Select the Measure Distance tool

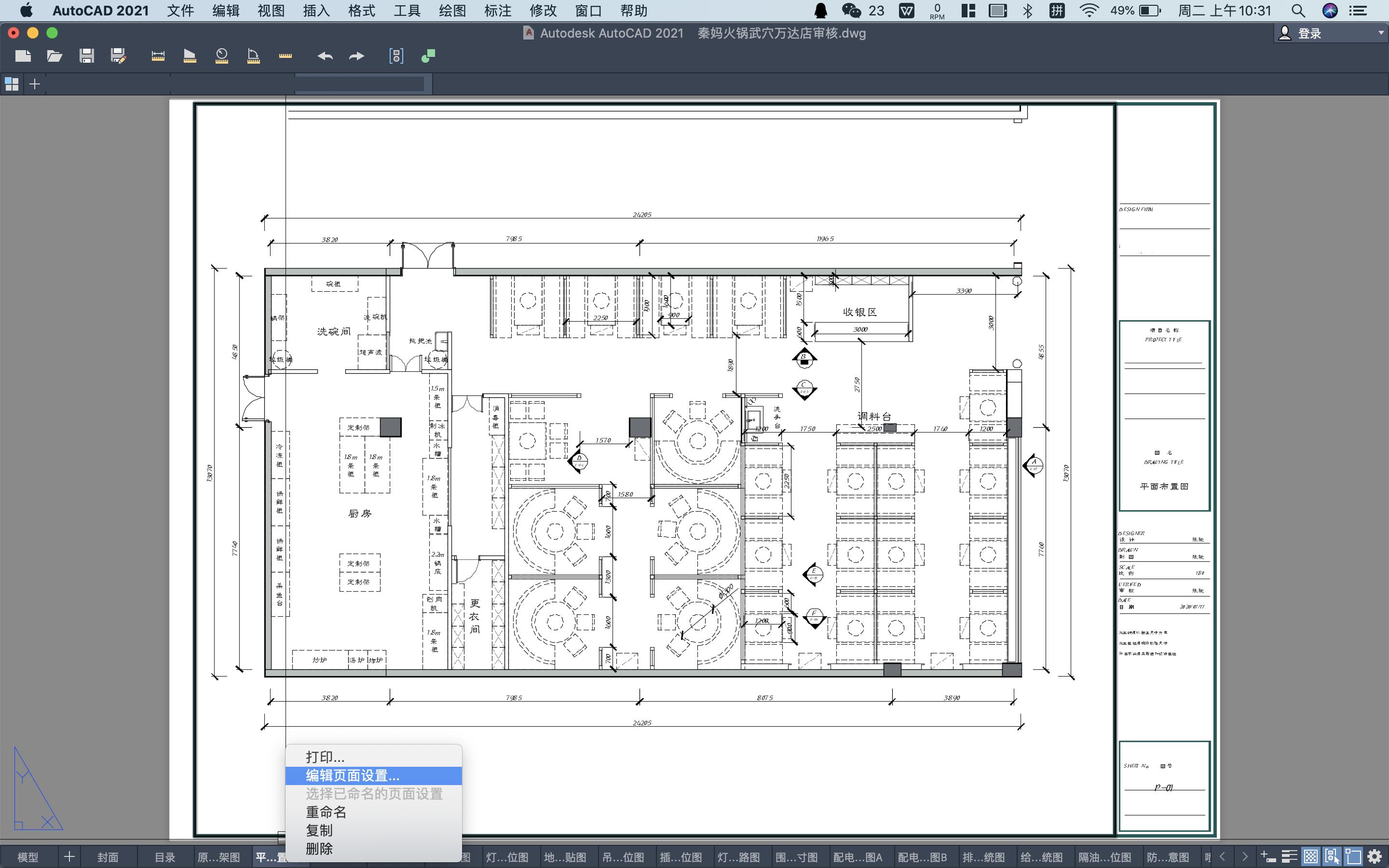pyautogui.click(x=158, y=55)
